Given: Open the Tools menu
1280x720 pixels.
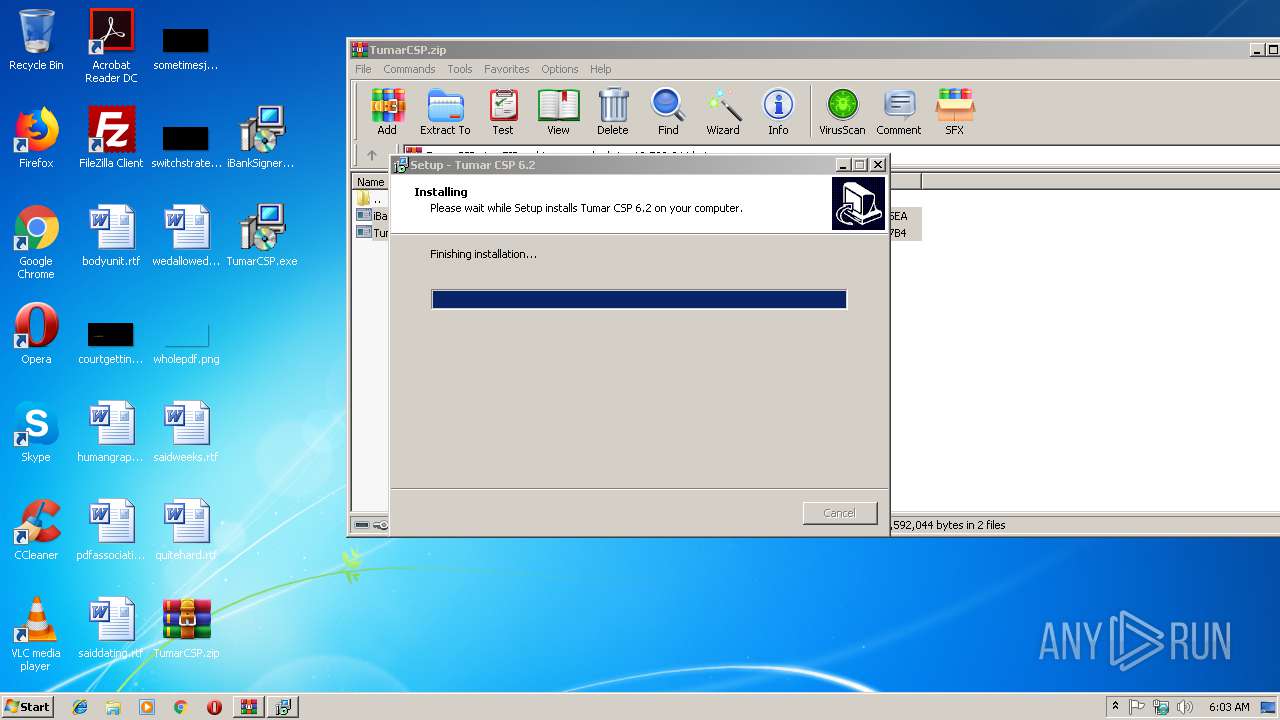Looking at the screenshot, I should (460, 69).
